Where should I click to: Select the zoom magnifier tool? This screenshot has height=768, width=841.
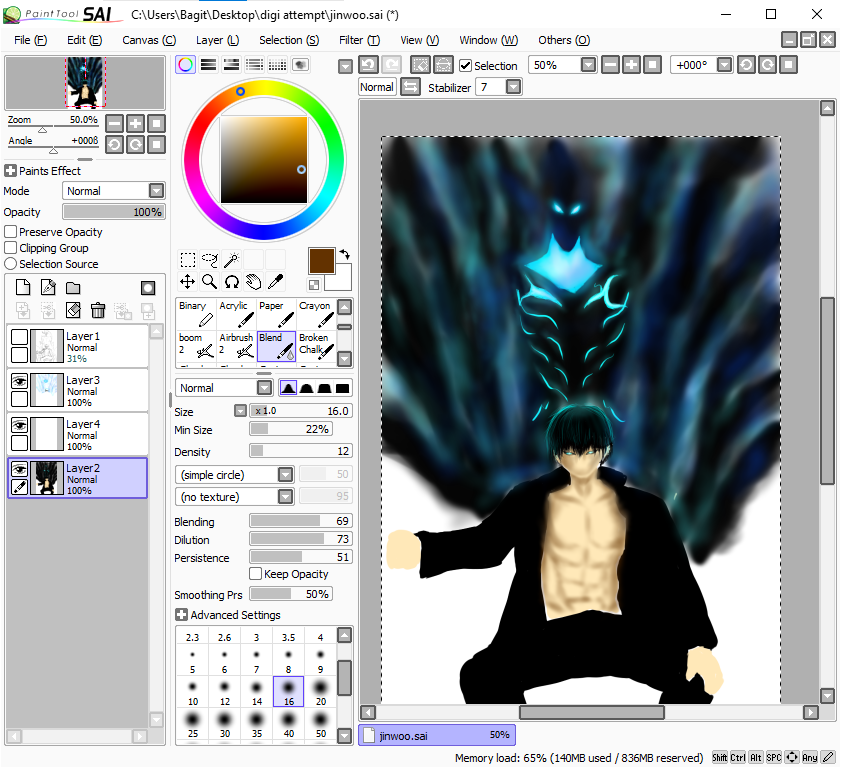coord(210,282)
